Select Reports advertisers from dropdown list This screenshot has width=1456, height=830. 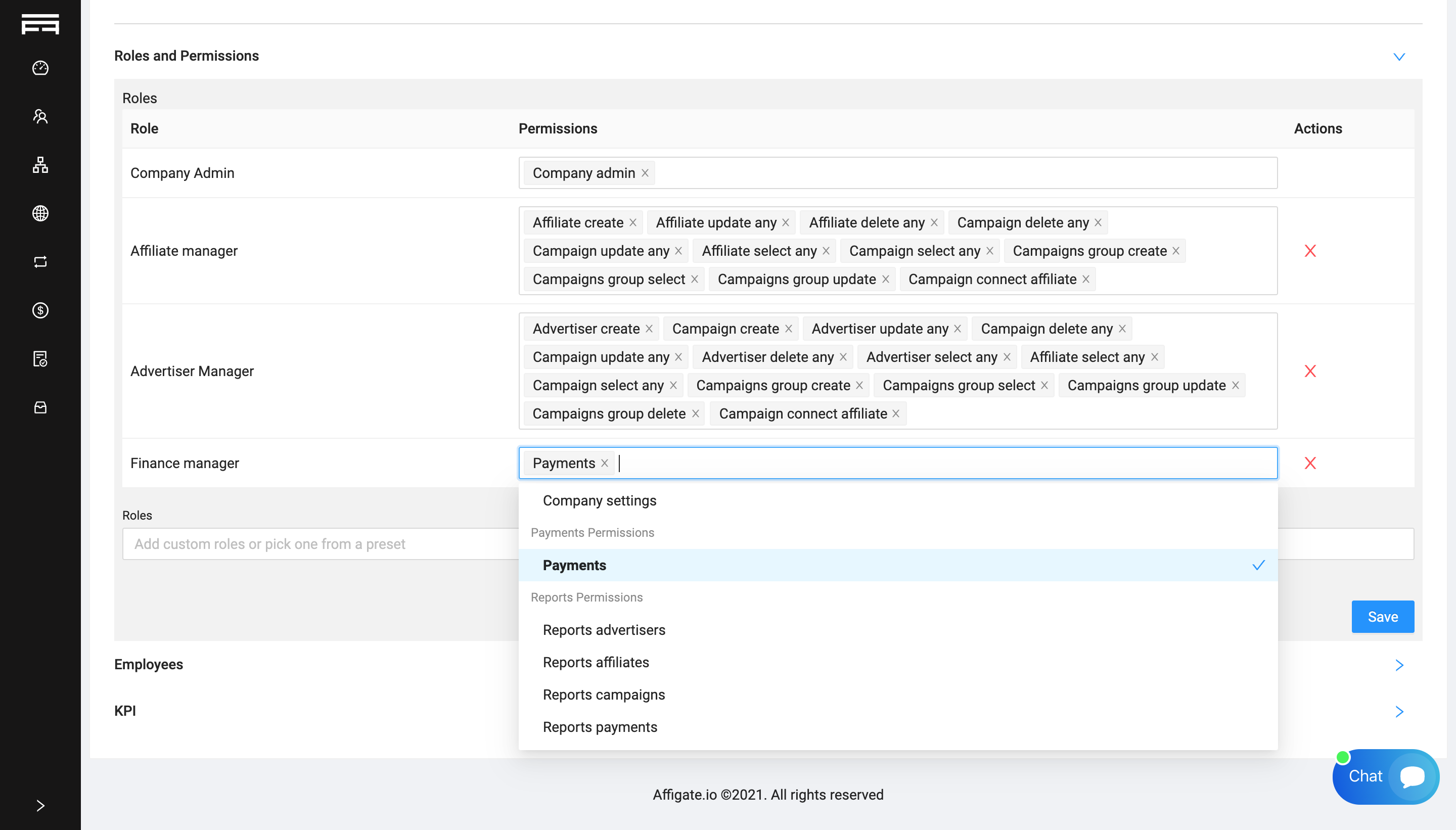point(604,630)
